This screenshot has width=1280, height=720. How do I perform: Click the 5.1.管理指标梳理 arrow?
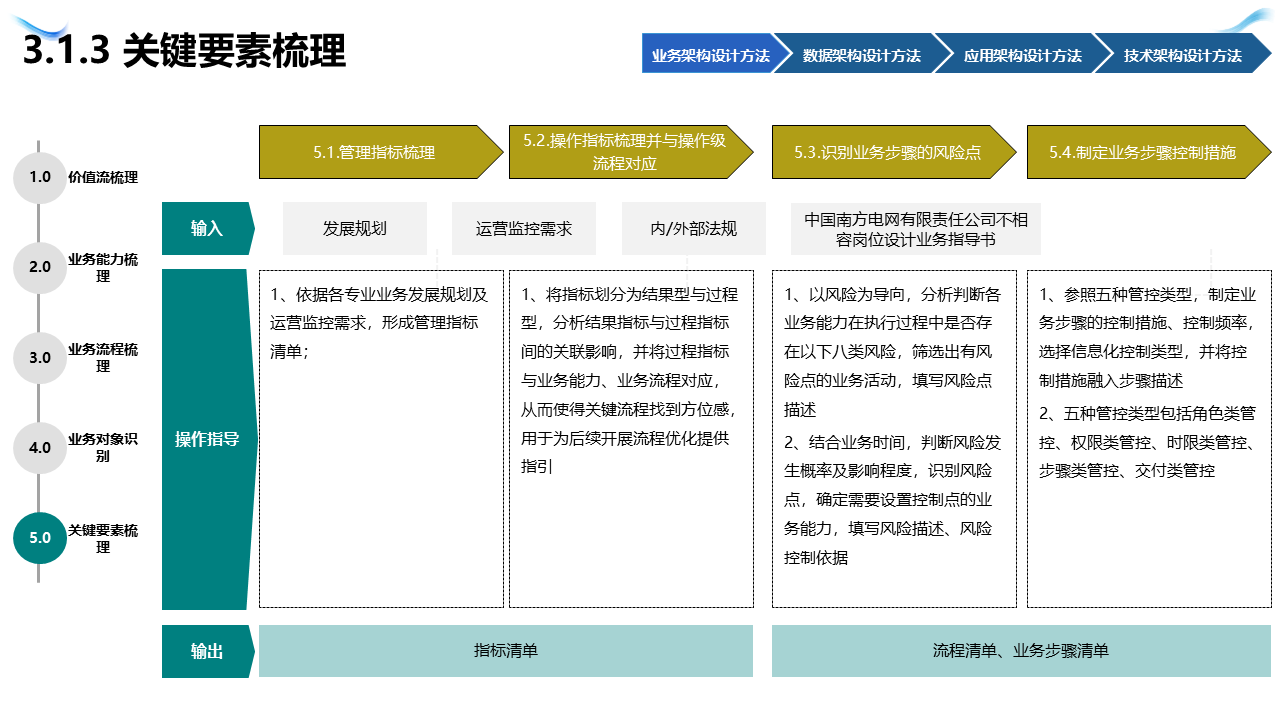381,152
